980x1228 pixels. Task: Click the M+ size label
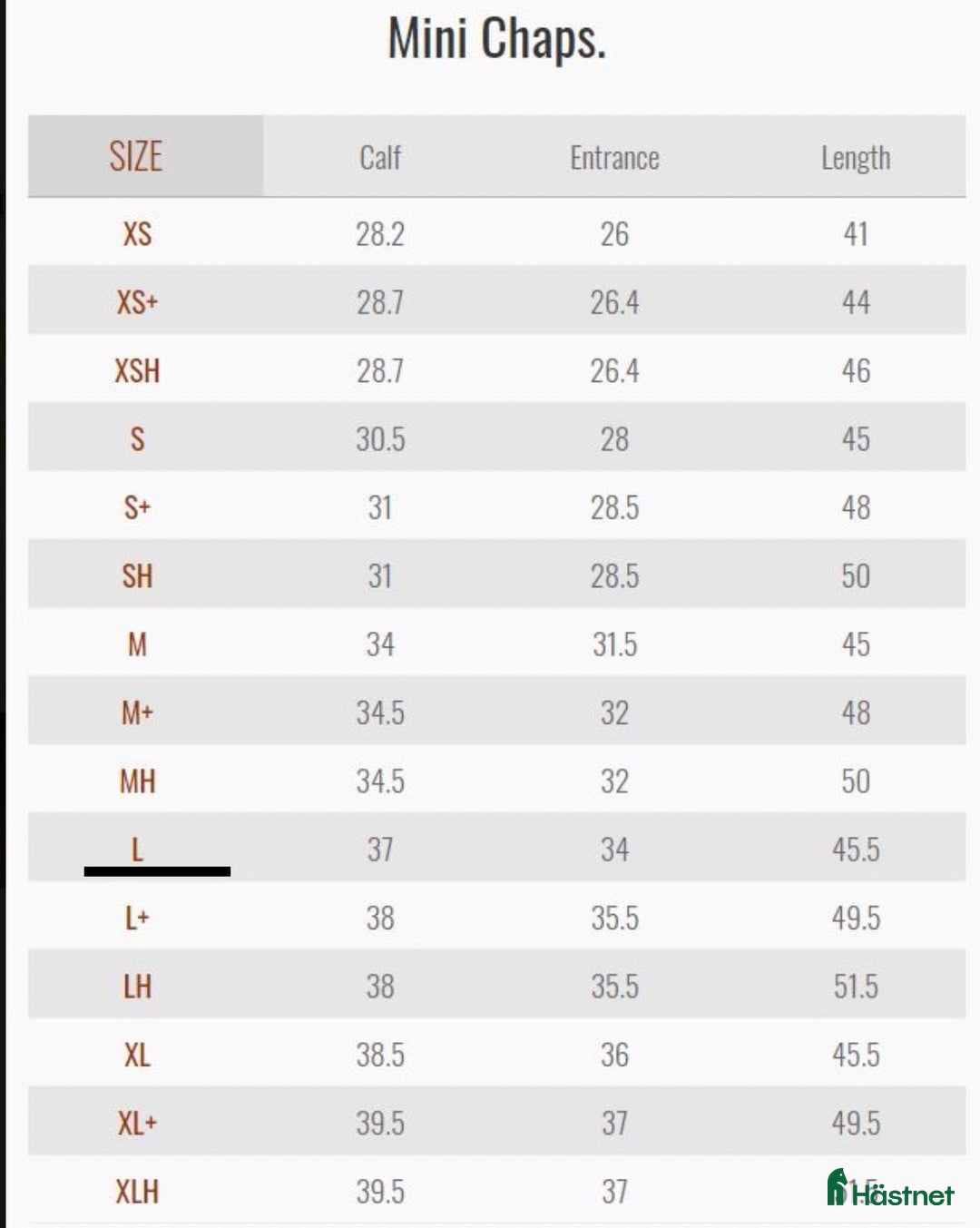click(137, 712)
